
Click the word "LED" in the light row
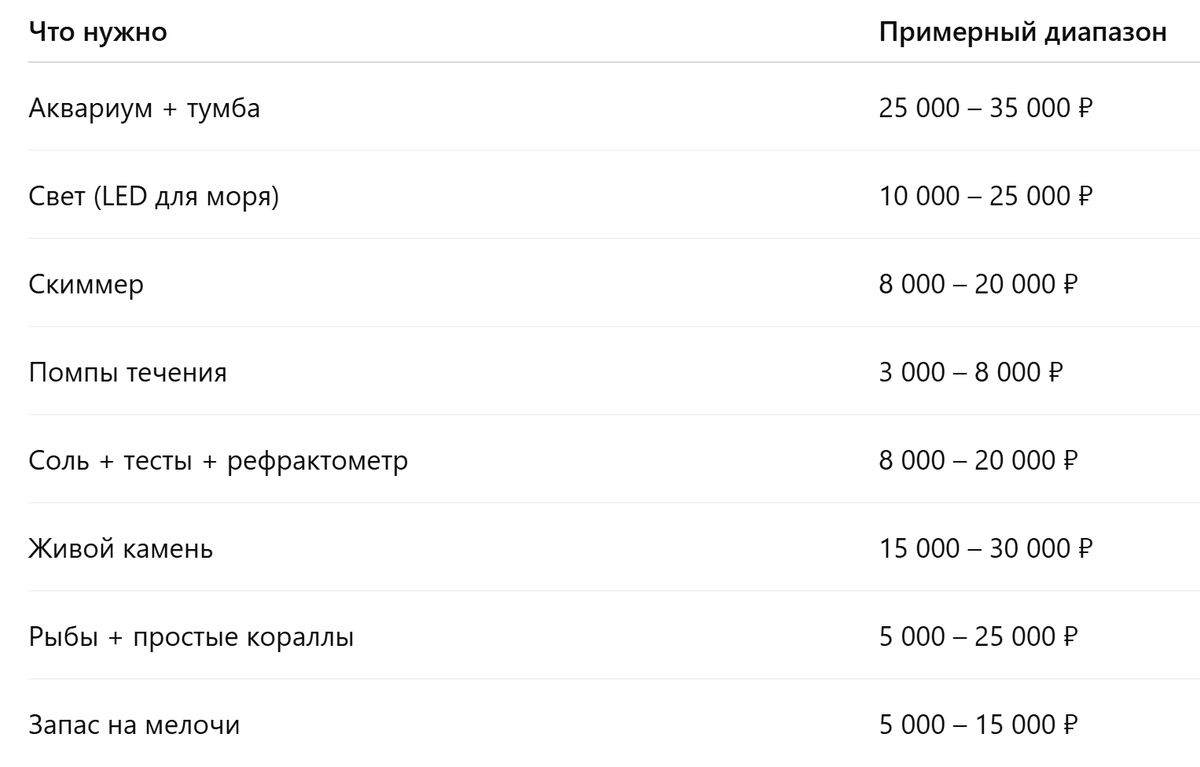pos(124,196)
